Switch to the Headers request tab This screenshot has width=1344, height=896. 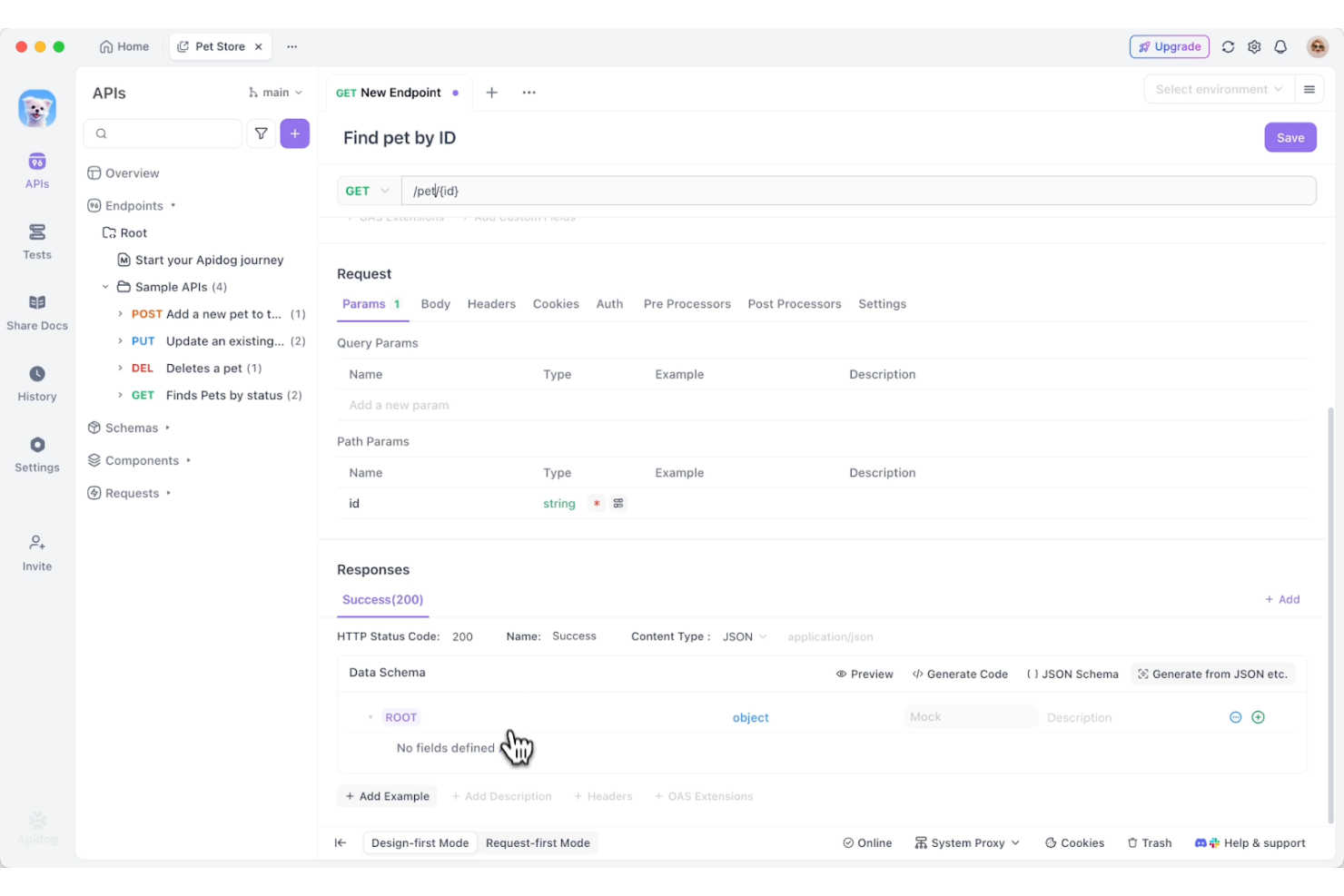[x=491, y=304]
